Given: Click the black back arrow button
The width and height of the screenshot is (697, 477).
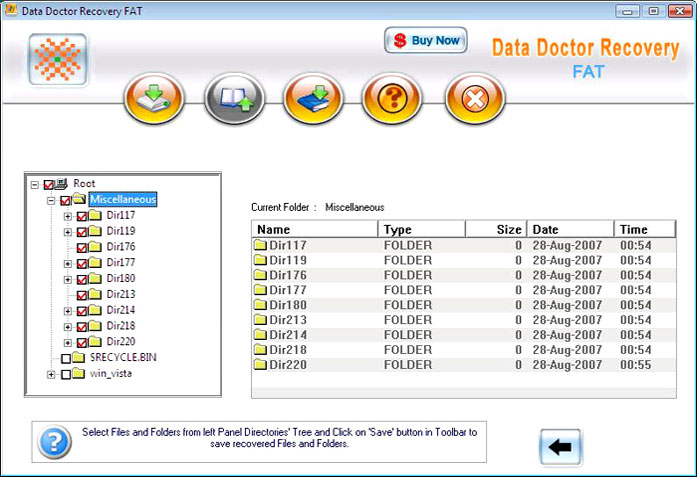Looking at the screenshot, I should [560, 447].
